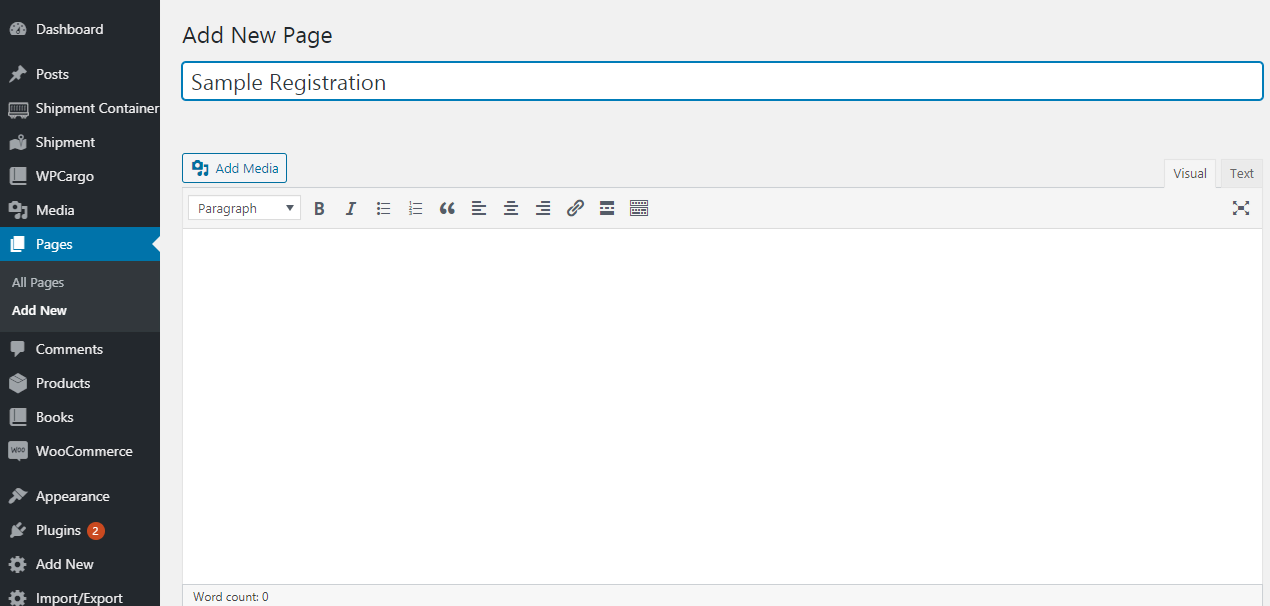Toggle bold formatting in editor toolbar
This screenshot has width=1270, height=606.
click(319, 208)
